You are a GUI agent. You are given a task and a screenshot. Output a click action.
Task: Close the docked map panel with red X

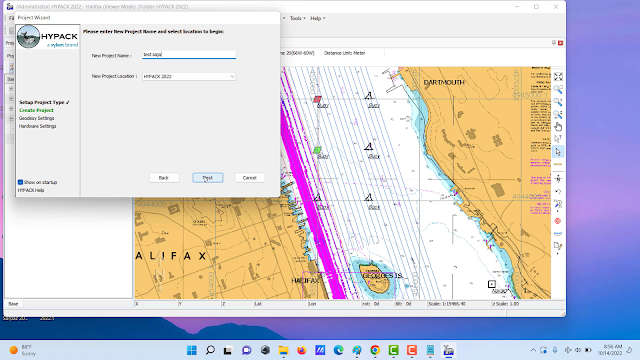[x=560, y=43]
